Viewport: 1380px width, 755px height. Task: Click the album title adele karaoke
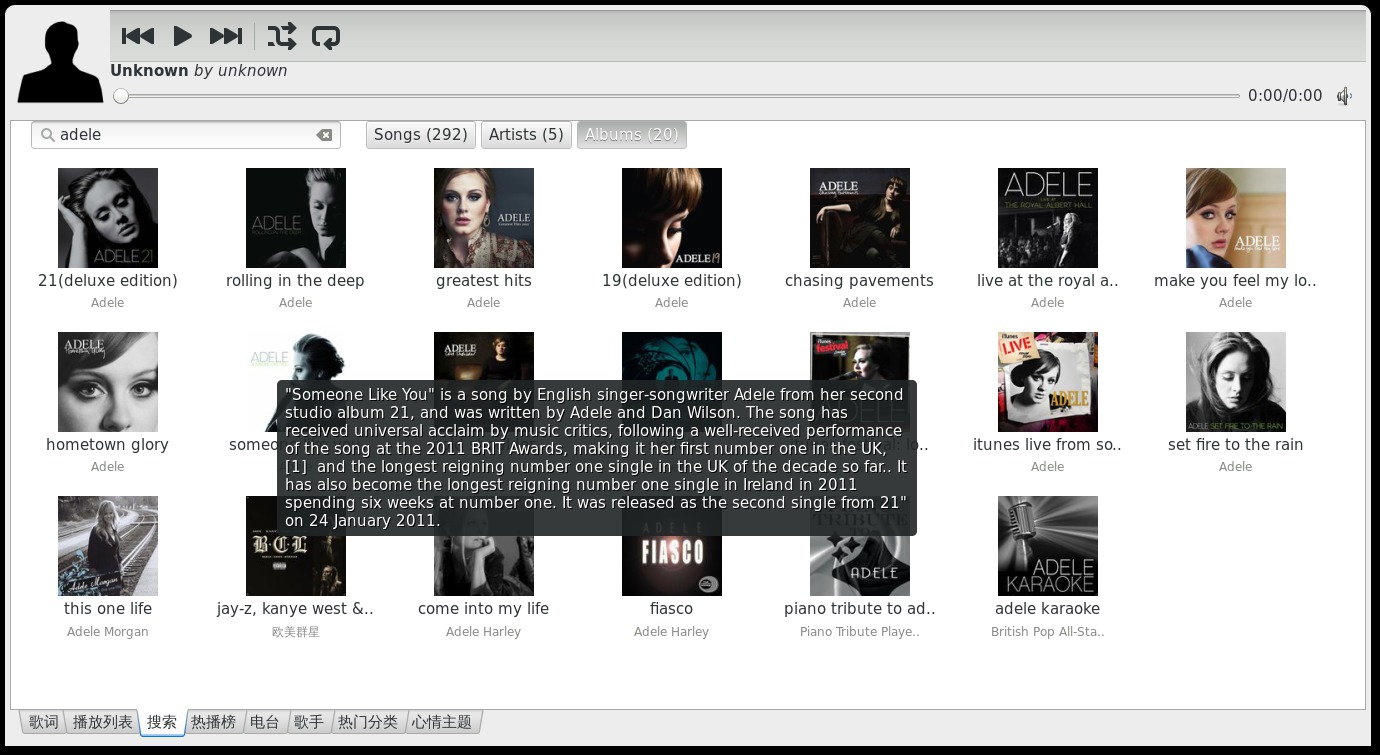(x=1048, y=609)
